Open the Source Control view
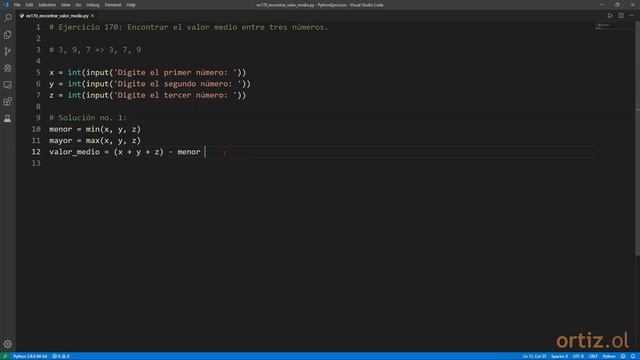 coord(8,51)
